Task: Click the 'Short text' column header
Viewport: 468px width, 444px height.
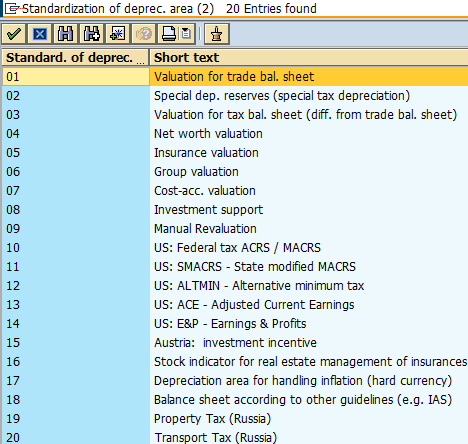Action: pos(309,57)
